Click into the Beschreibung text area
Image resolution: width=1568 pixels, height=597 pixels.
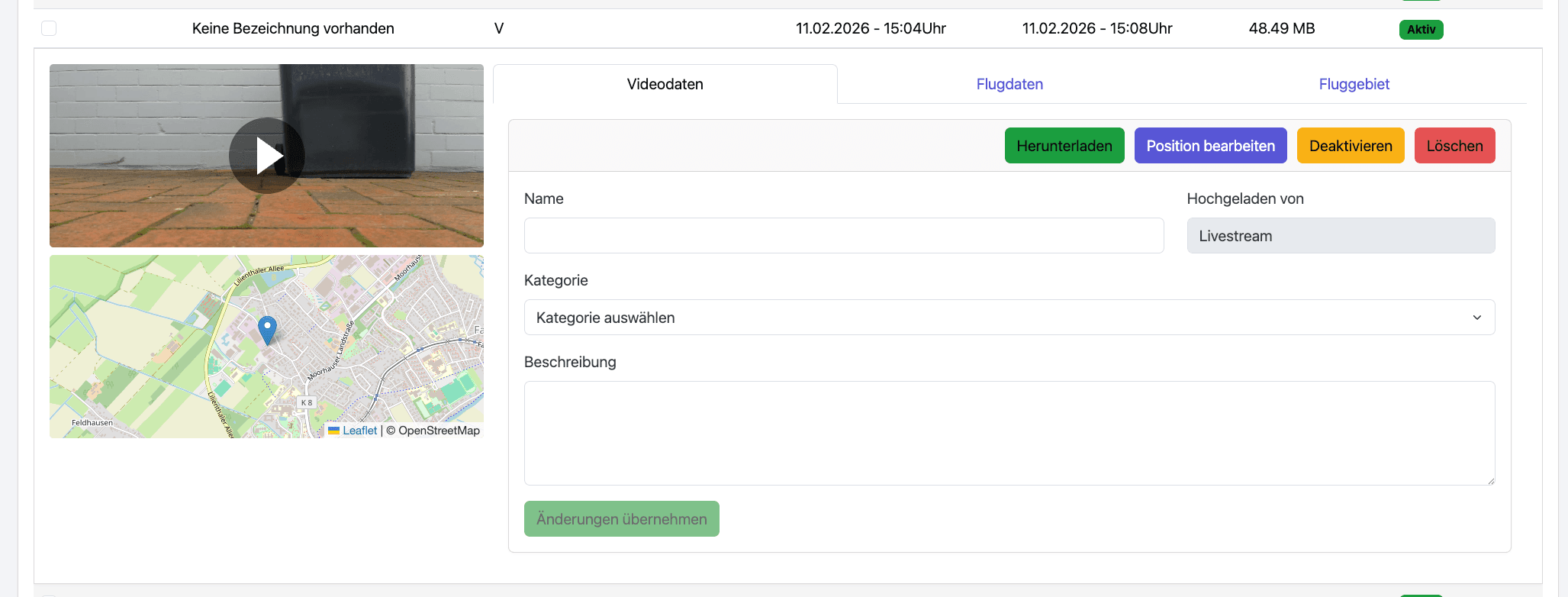click(1009, 433)
